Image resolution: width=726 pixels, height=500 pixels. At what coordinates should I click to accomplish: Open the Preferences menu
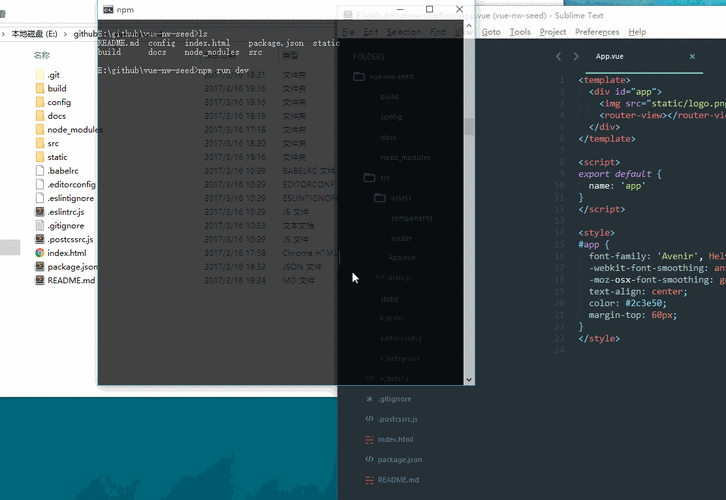coord(597,32)
